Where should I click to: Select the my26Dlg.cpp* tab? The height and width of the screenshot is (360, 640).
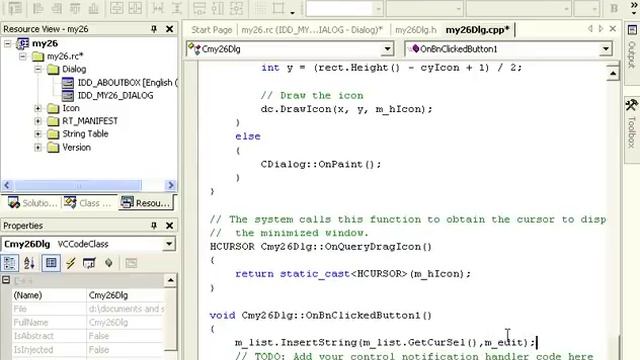[478, 30]
